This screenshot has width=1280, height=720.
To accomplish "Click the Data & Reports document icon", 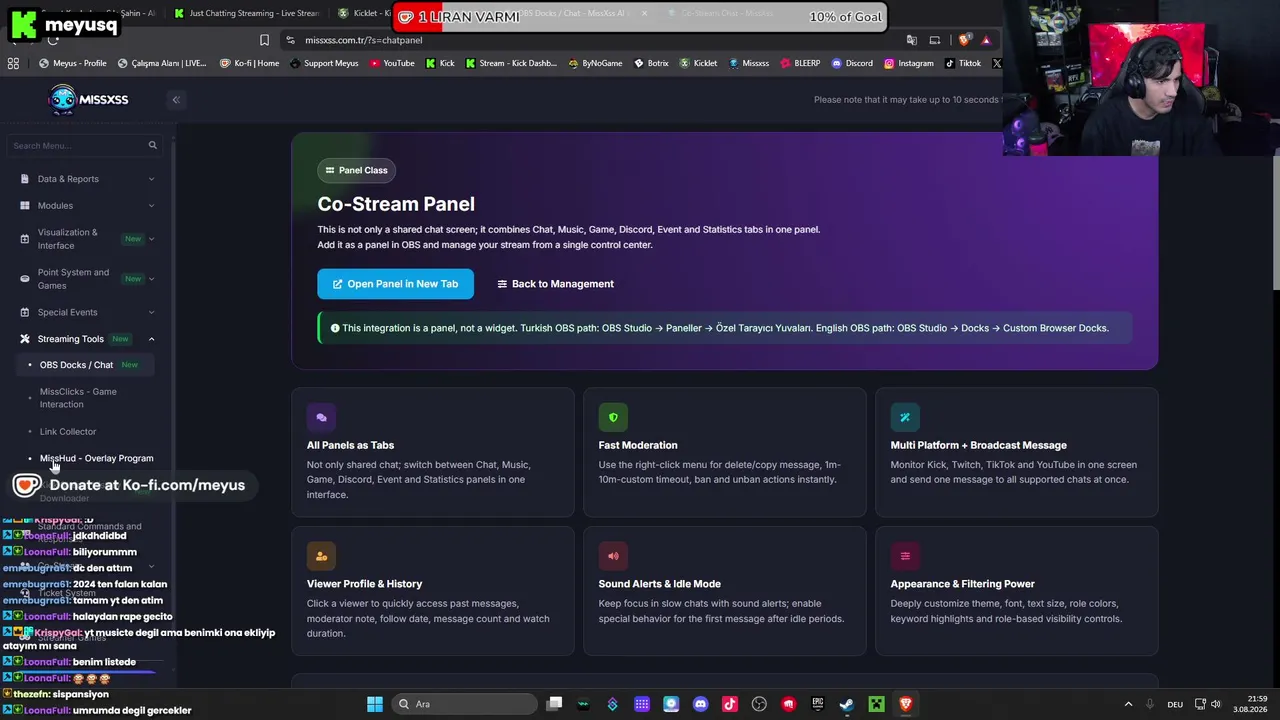I will pos(25,179).
